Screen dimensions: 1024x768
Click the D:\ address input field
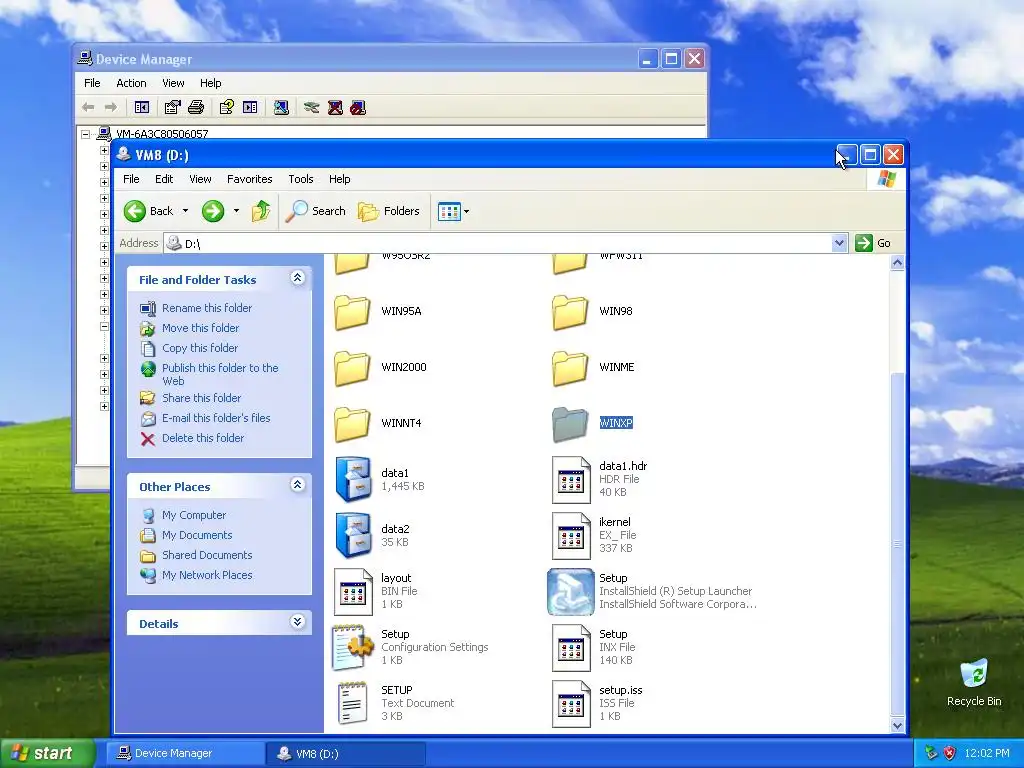point(498,244)
